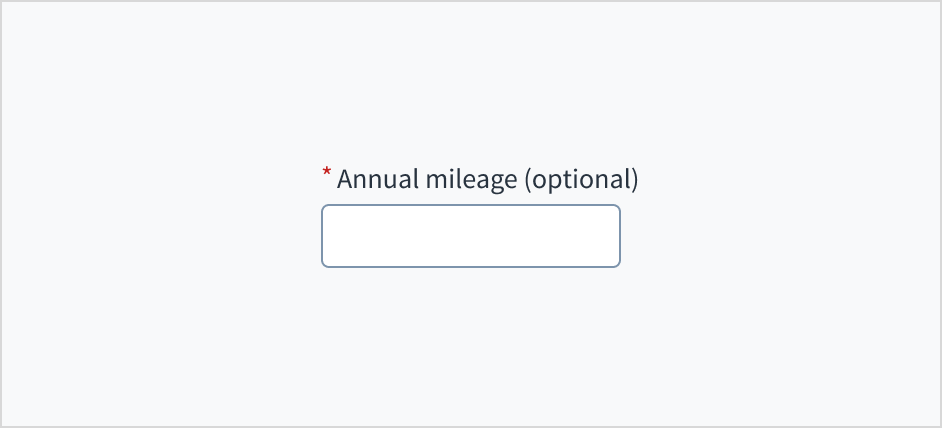Activate the blue-bordered mileage input
Viewport: 942px width, 428px height.
tap(470, 236)
